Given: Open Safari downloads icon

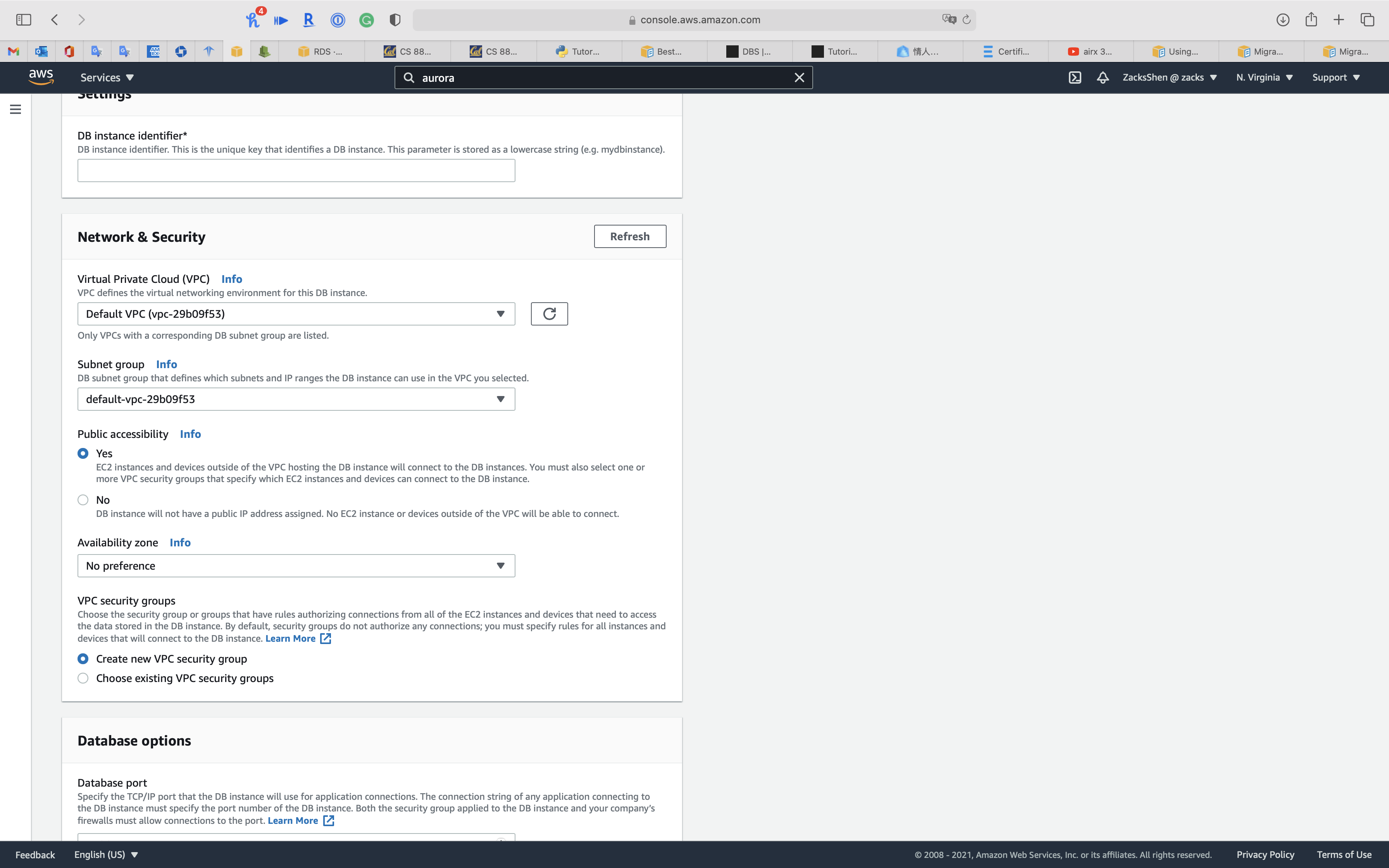Looking at the screenshot, I should click(x=1282, y=20).
